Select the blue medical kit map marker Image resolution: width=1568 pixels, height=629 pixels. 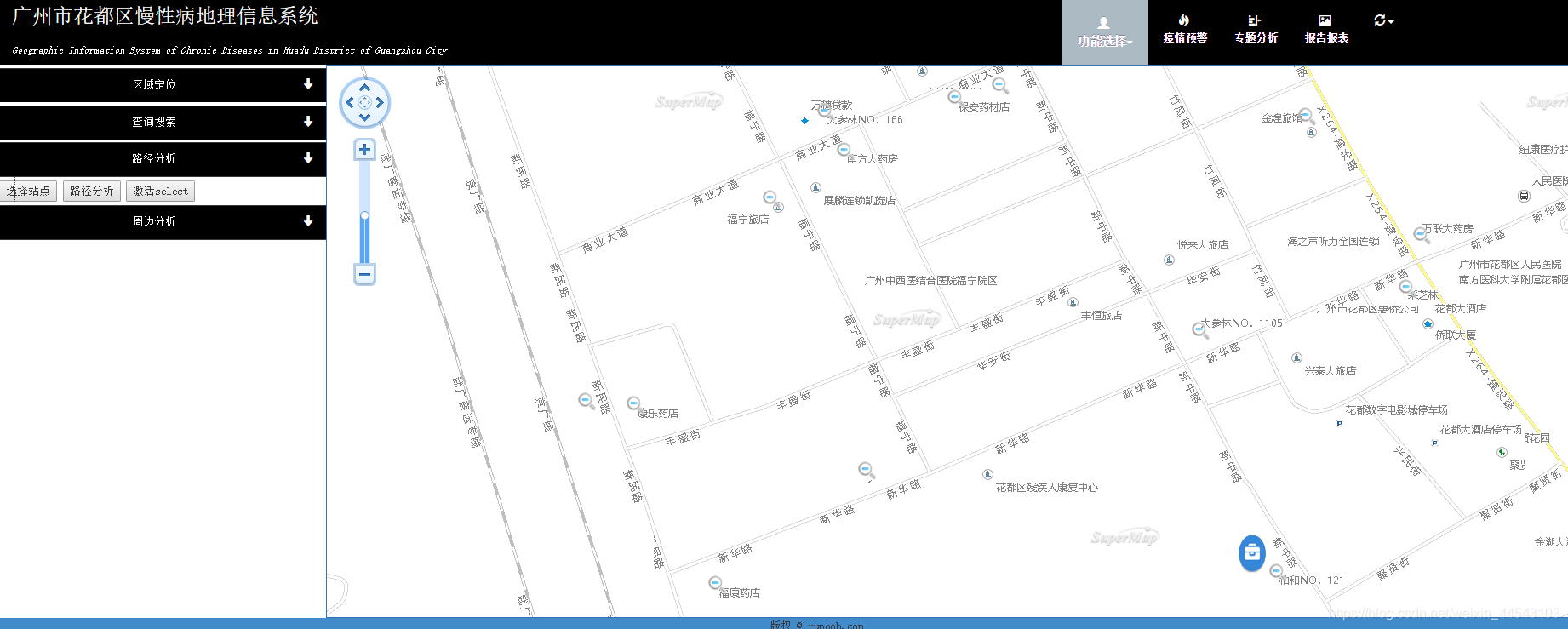click(x=1251, y=553)
